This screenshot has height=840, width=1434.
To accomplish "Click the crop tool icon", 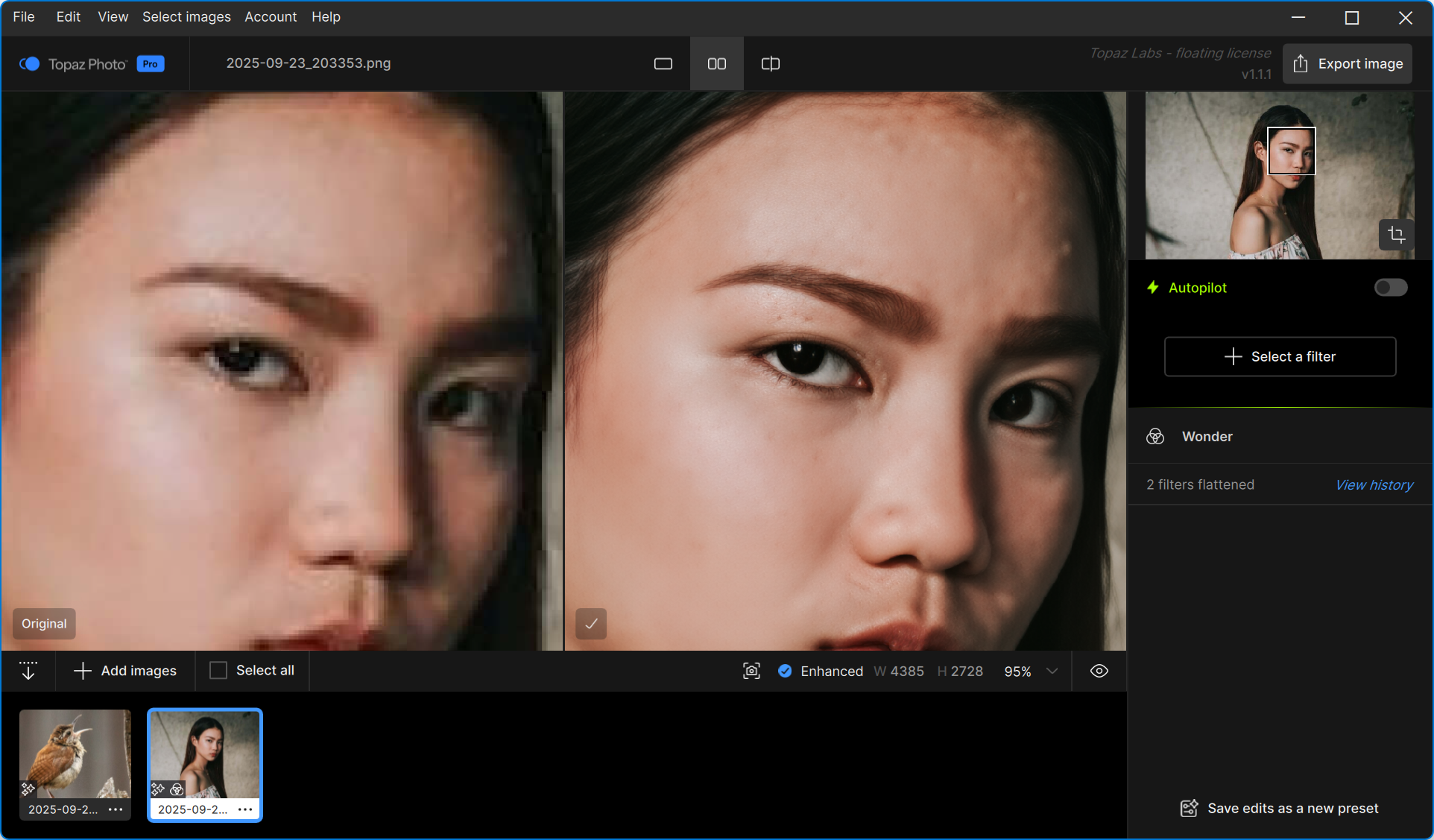I will (x=1396, y=236).
